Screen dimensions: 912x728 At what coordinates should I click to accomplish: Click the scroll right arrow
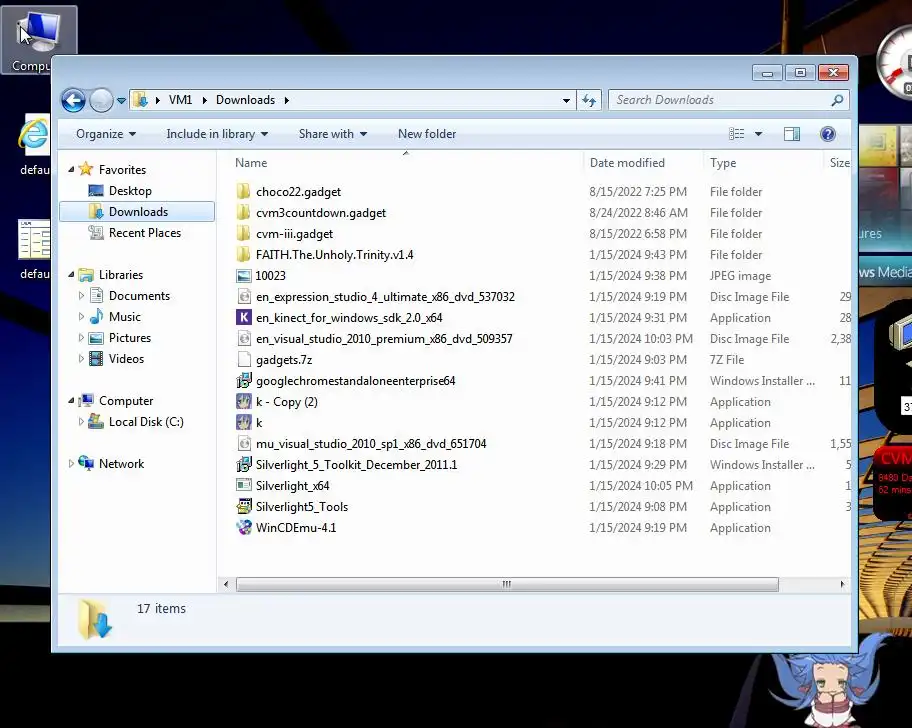pyautogui.click(x=842, y=584)
